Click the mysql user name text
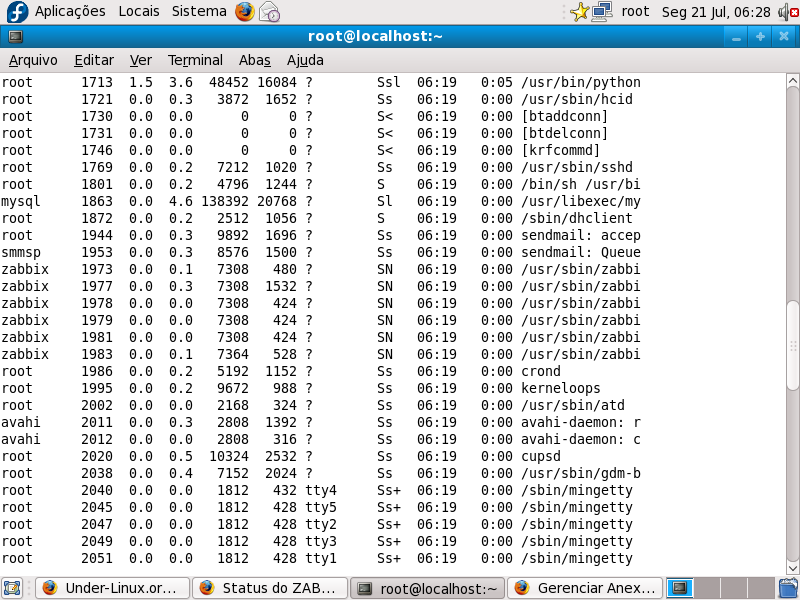The image size is (800, 600). click(x=20, y=202)
